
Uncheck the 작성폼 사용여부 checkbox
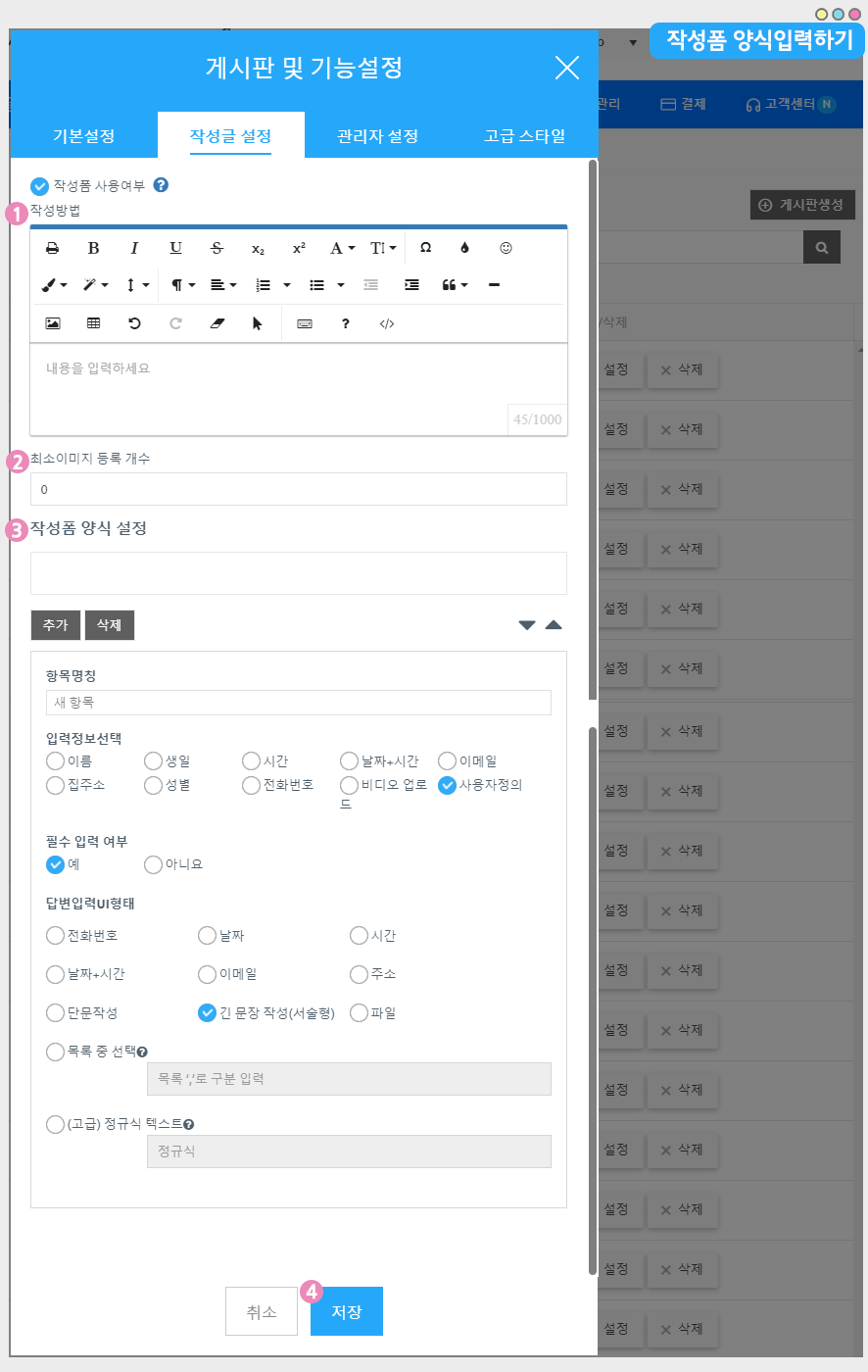click(40, 186)
